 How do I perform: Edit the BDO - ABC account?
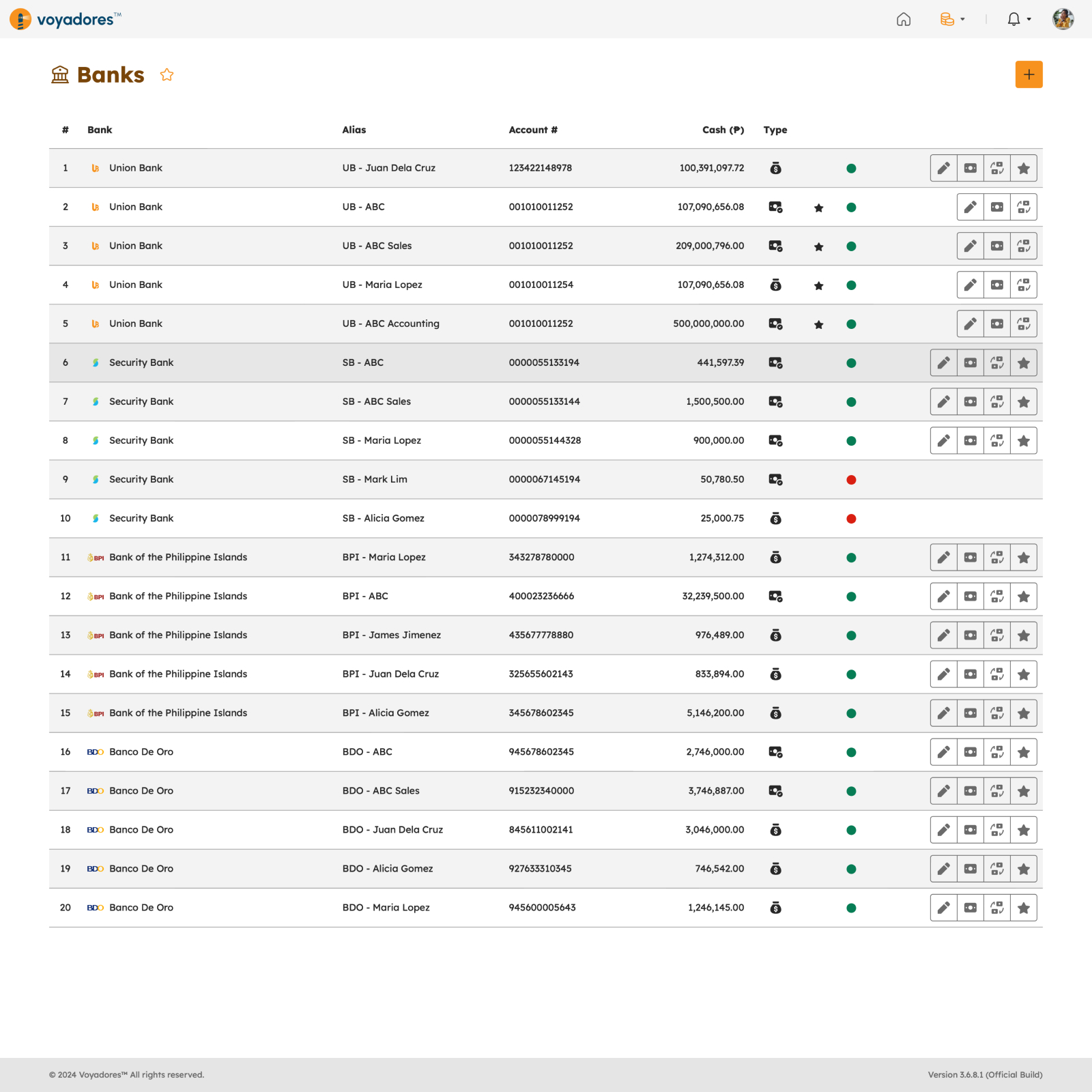click(943, 752)
